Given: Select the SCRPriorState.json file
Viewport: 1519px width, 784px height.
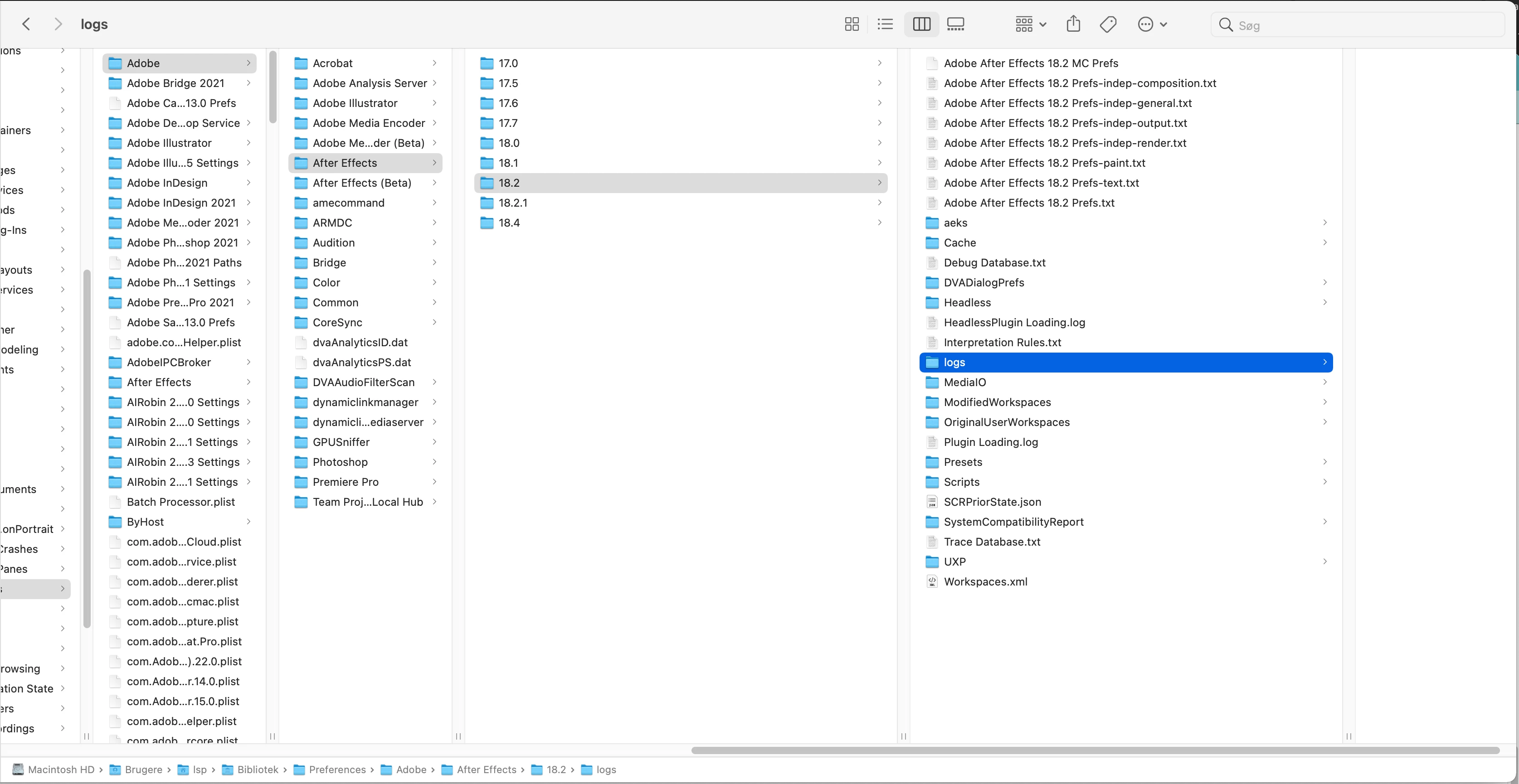Looking at the screenshot, I should click(x=992, y=502).
